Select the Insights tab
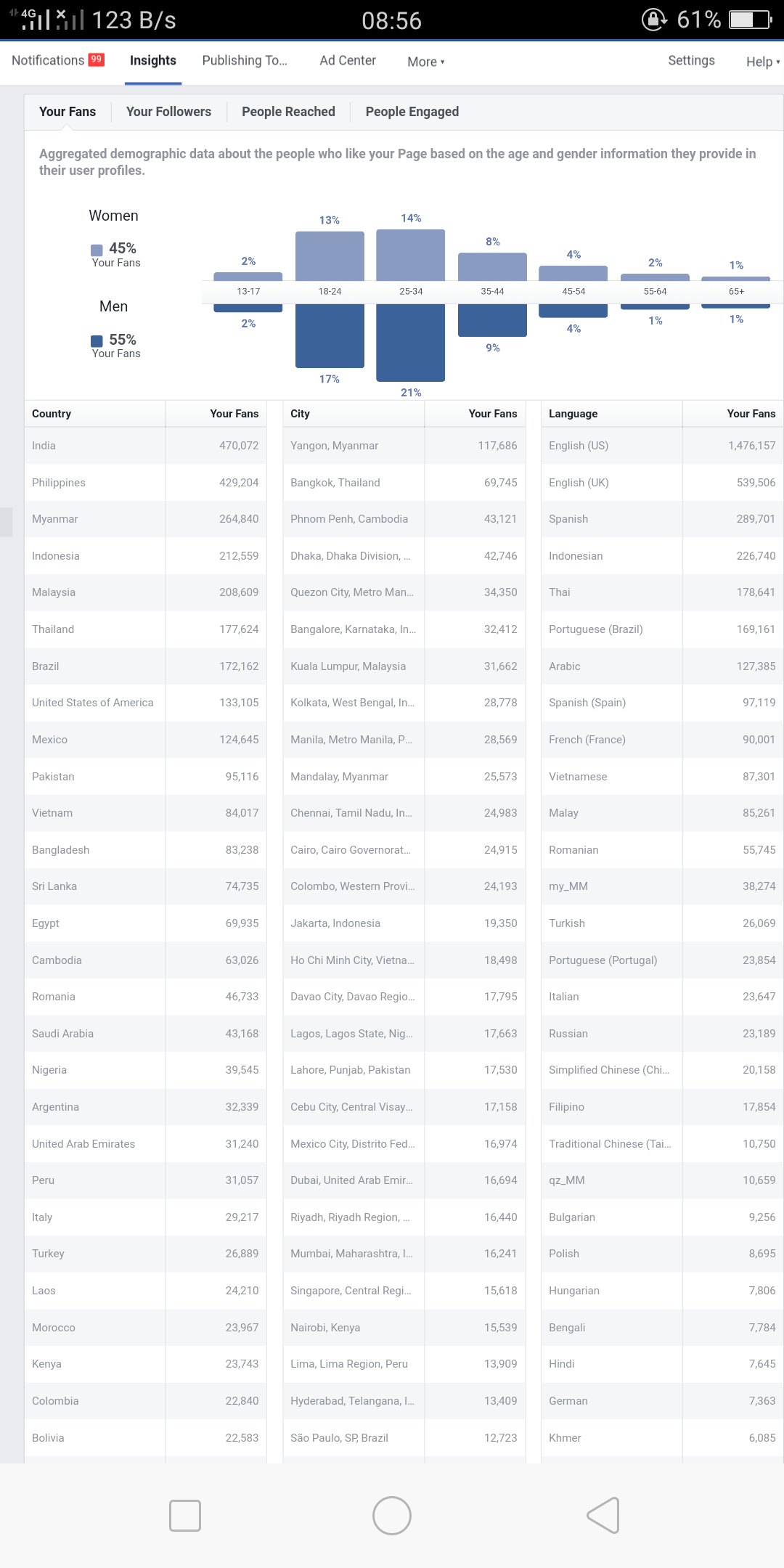Screen dimensions: 784x1568 point(153,61)
